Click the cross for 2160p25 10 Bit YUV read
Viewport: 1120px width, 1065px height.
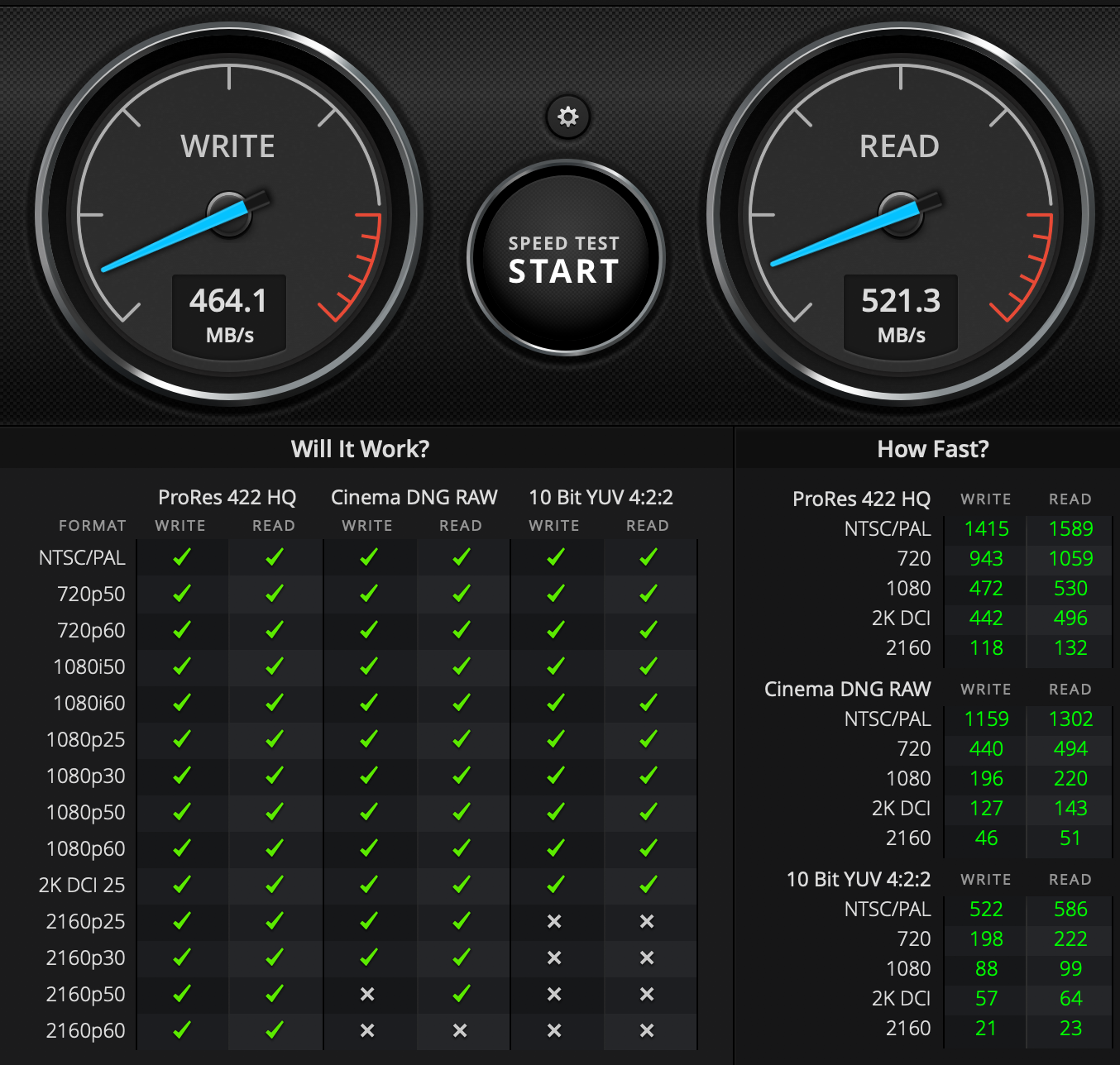coord(647,921)
